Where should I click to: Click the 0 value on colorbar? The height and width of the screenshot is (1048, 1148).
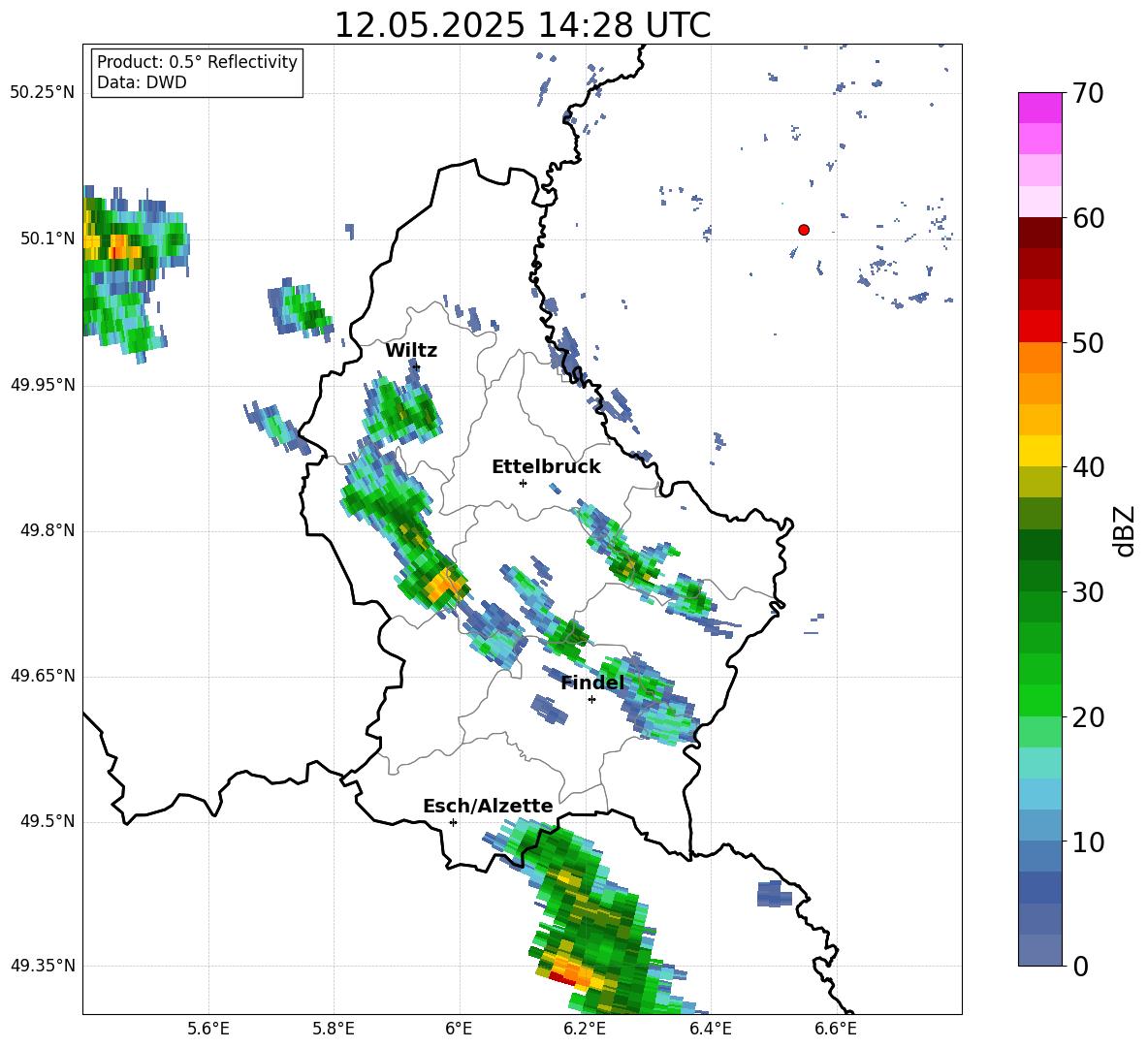[1080, 966]
